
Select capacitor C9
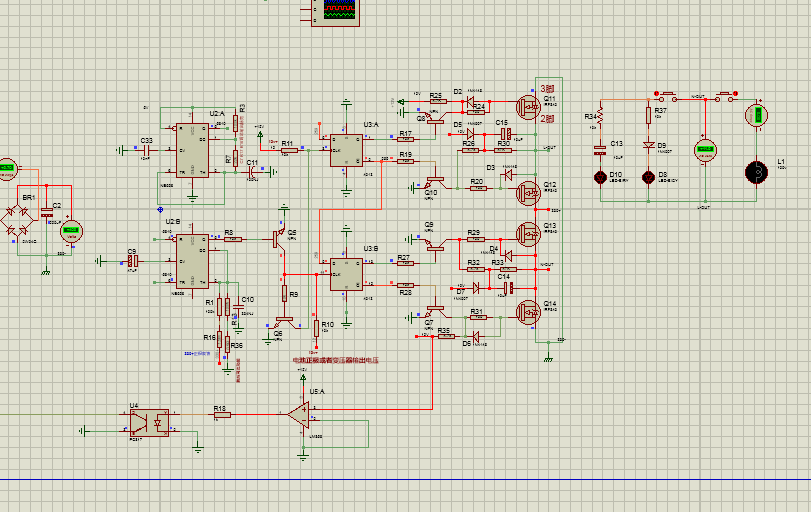coord(133,261)
